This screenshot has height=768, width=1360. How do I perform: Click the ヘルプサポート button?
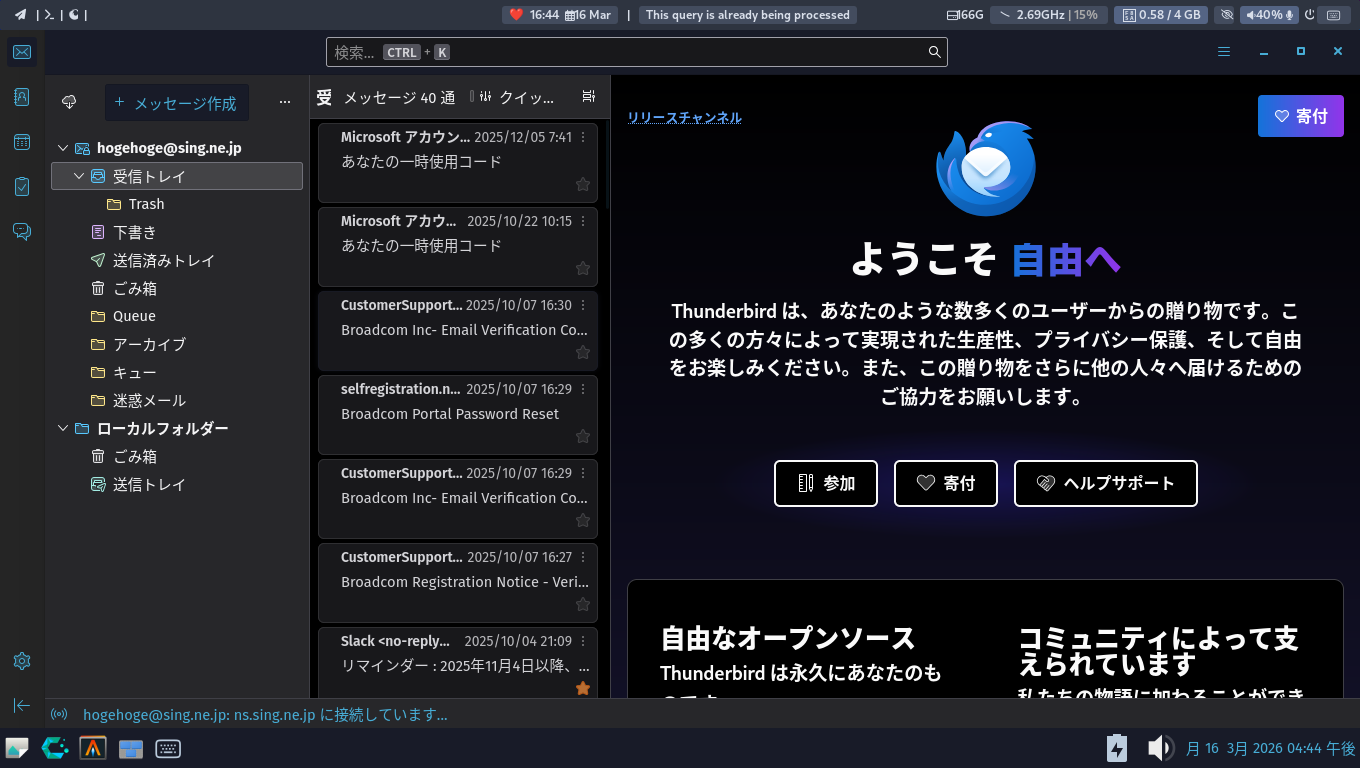[x=1106, y=483]
